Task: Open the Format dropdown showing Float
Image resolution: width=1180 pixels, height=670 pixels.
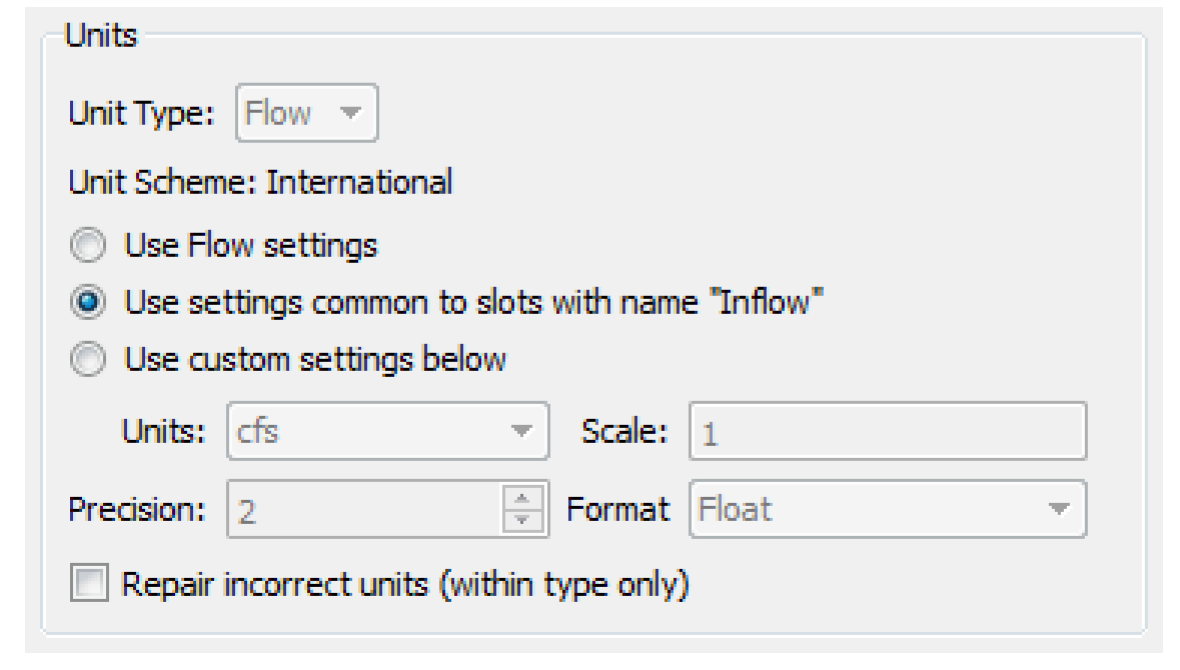Action: pyautogui.click(x=886, y=511)
